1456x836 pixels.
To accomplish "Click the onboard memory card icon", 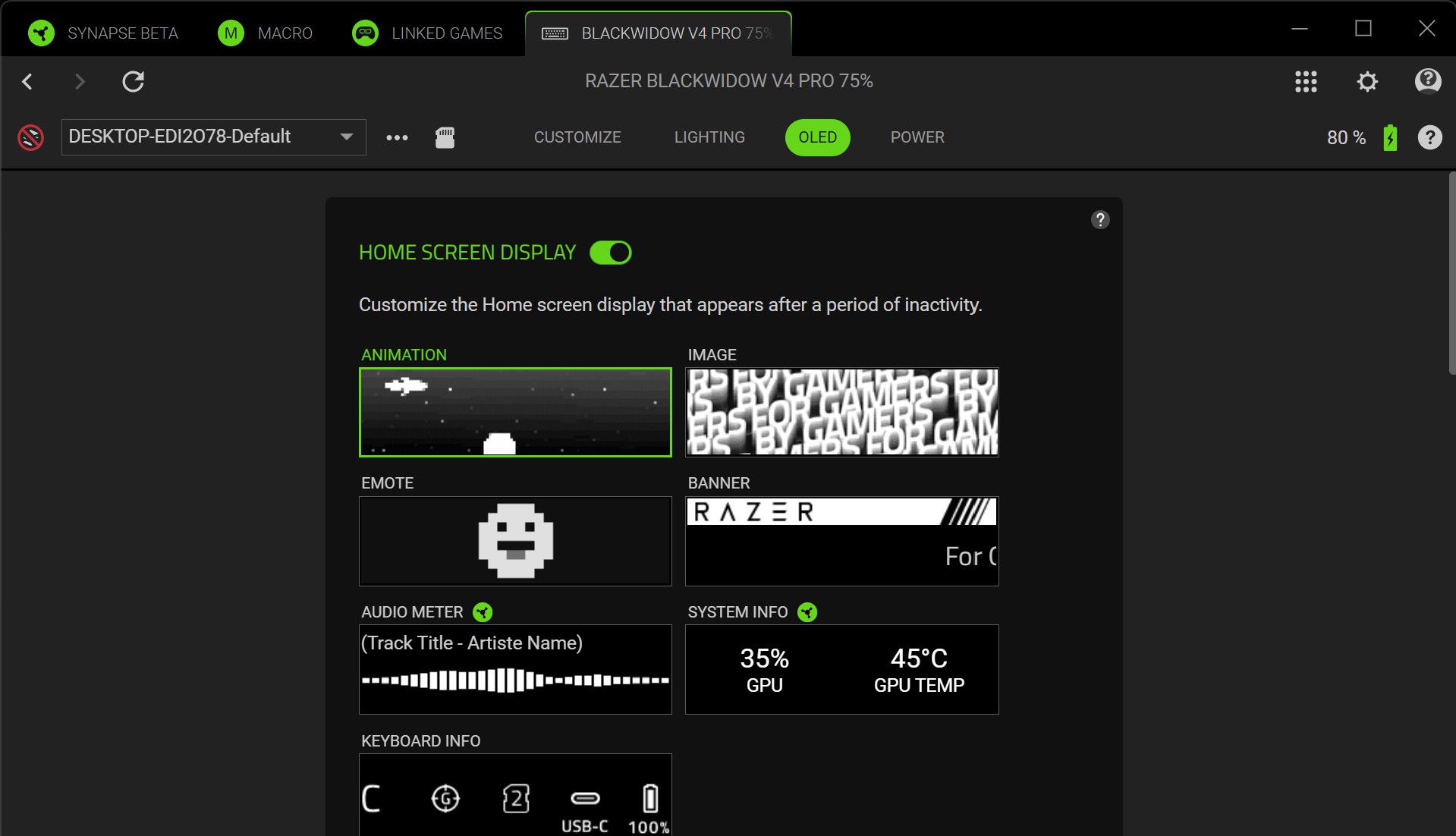I will tap(445, 137).
